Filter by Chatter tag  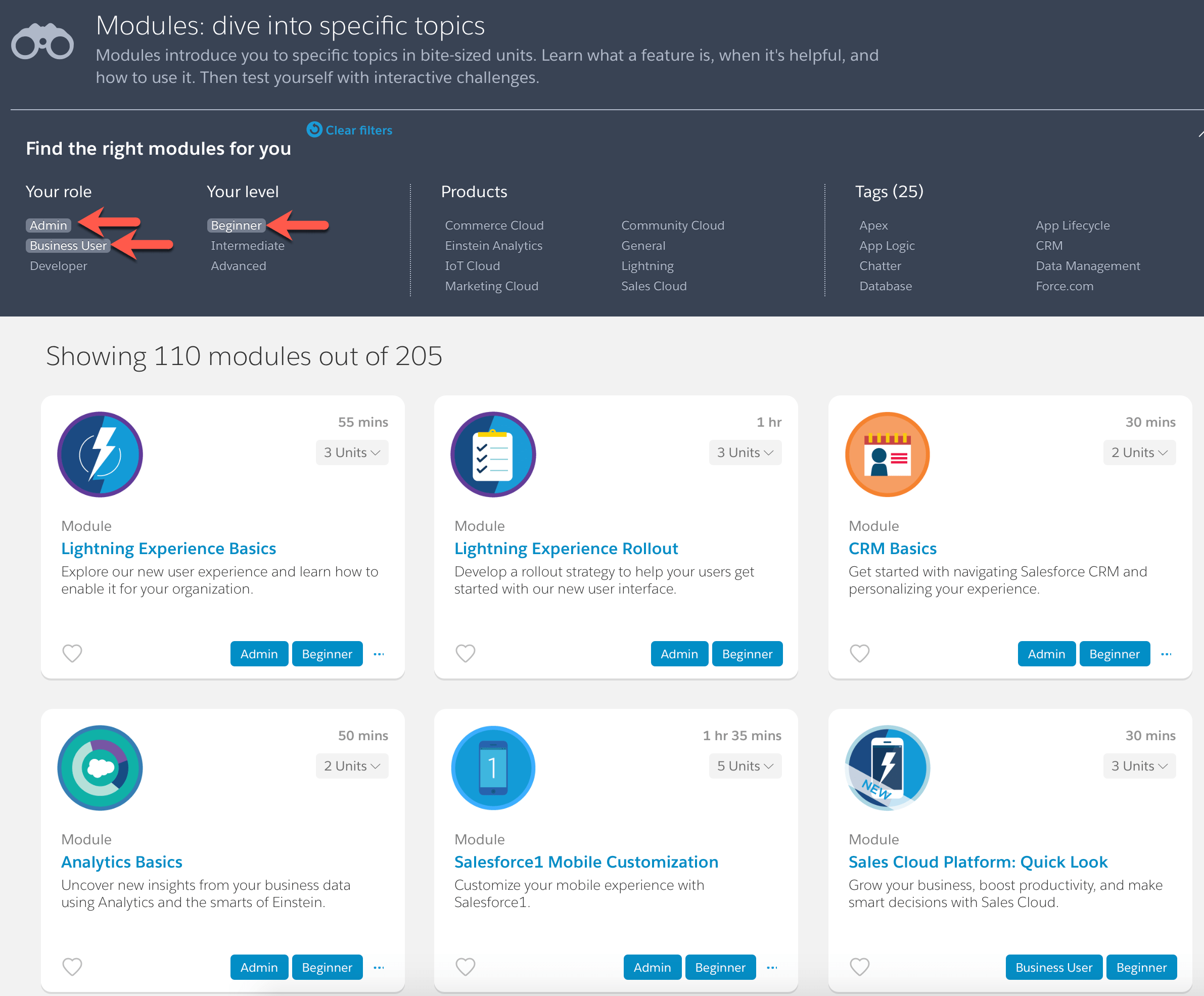coord(880,265)
